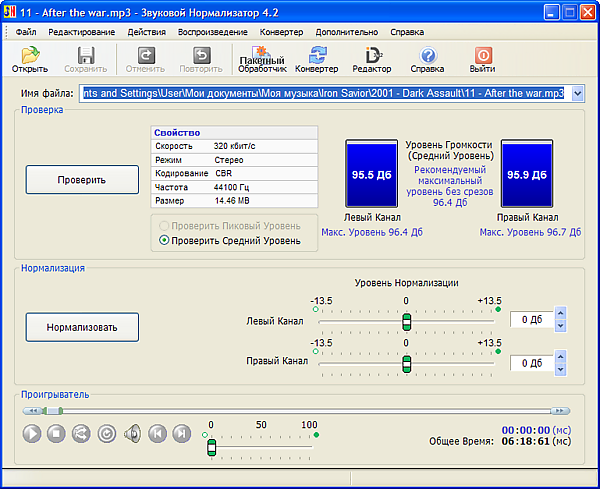
Task: Click the Справка help icon in toolbar
Action: pyautogui.click(x=427, y=59)
